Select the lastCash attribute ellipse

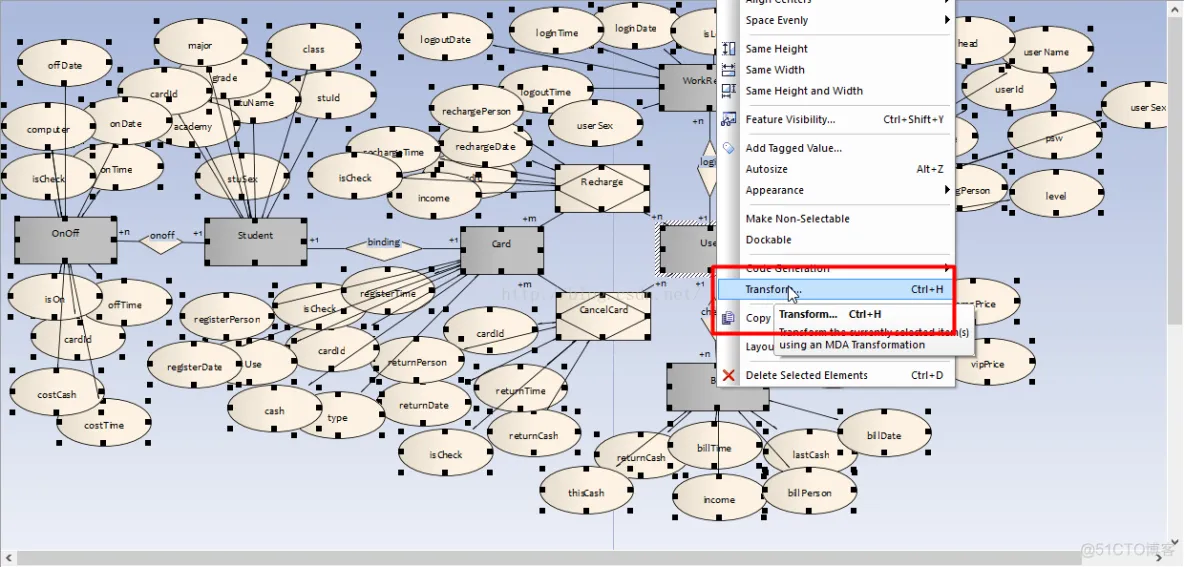point(810,454)
